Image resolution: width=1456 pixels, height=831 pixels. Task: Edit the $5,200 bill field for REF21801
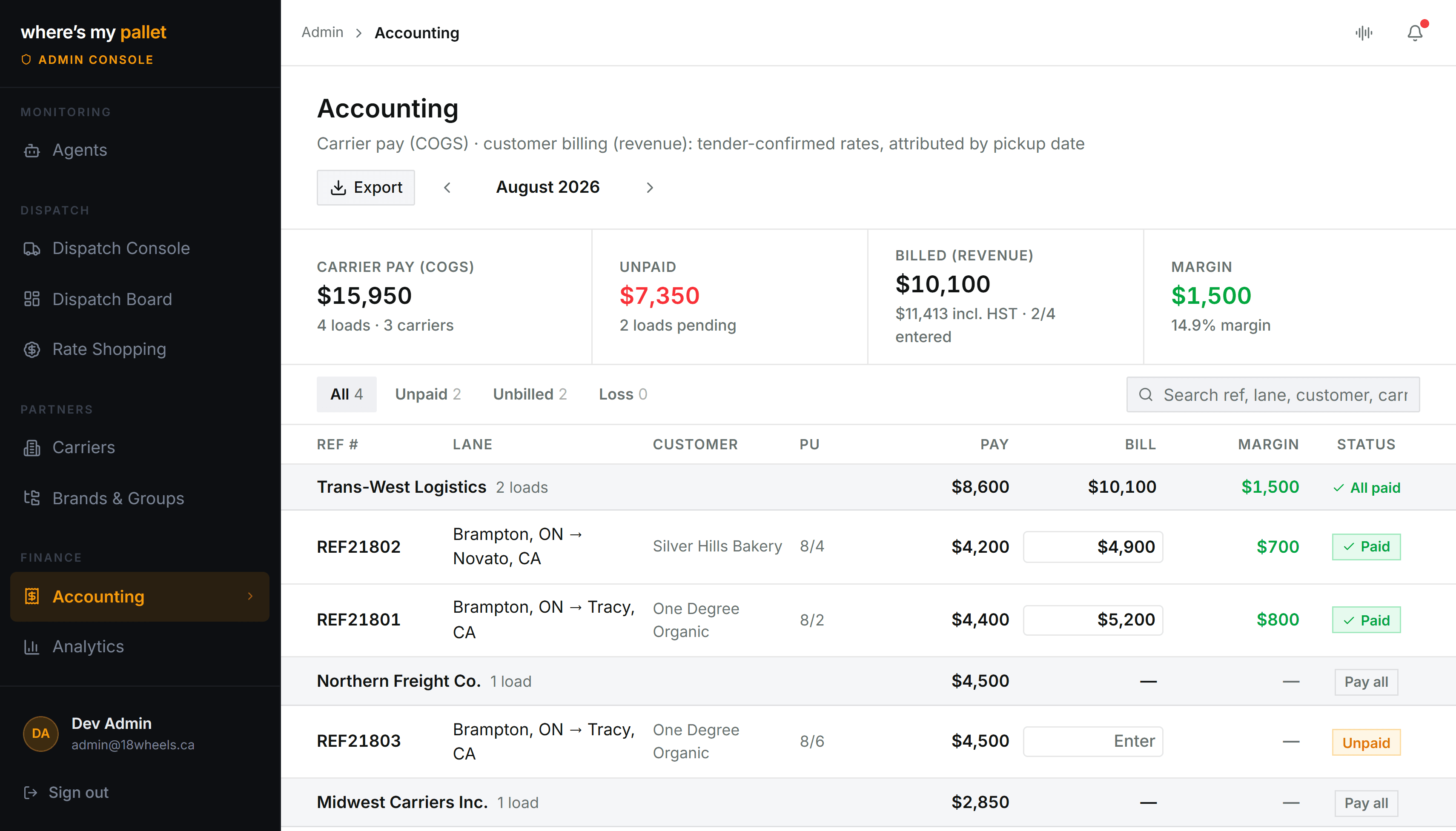coord(1093,620)
